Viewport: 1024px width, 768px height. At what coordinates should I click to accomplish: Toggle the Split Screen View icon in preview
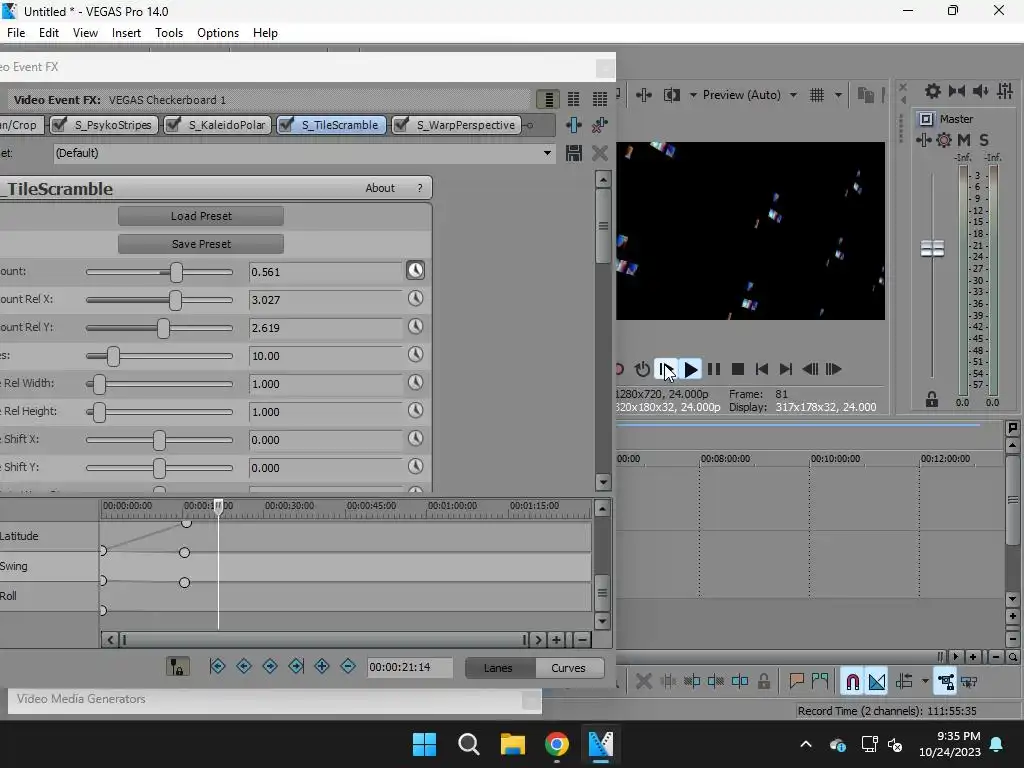671,95
